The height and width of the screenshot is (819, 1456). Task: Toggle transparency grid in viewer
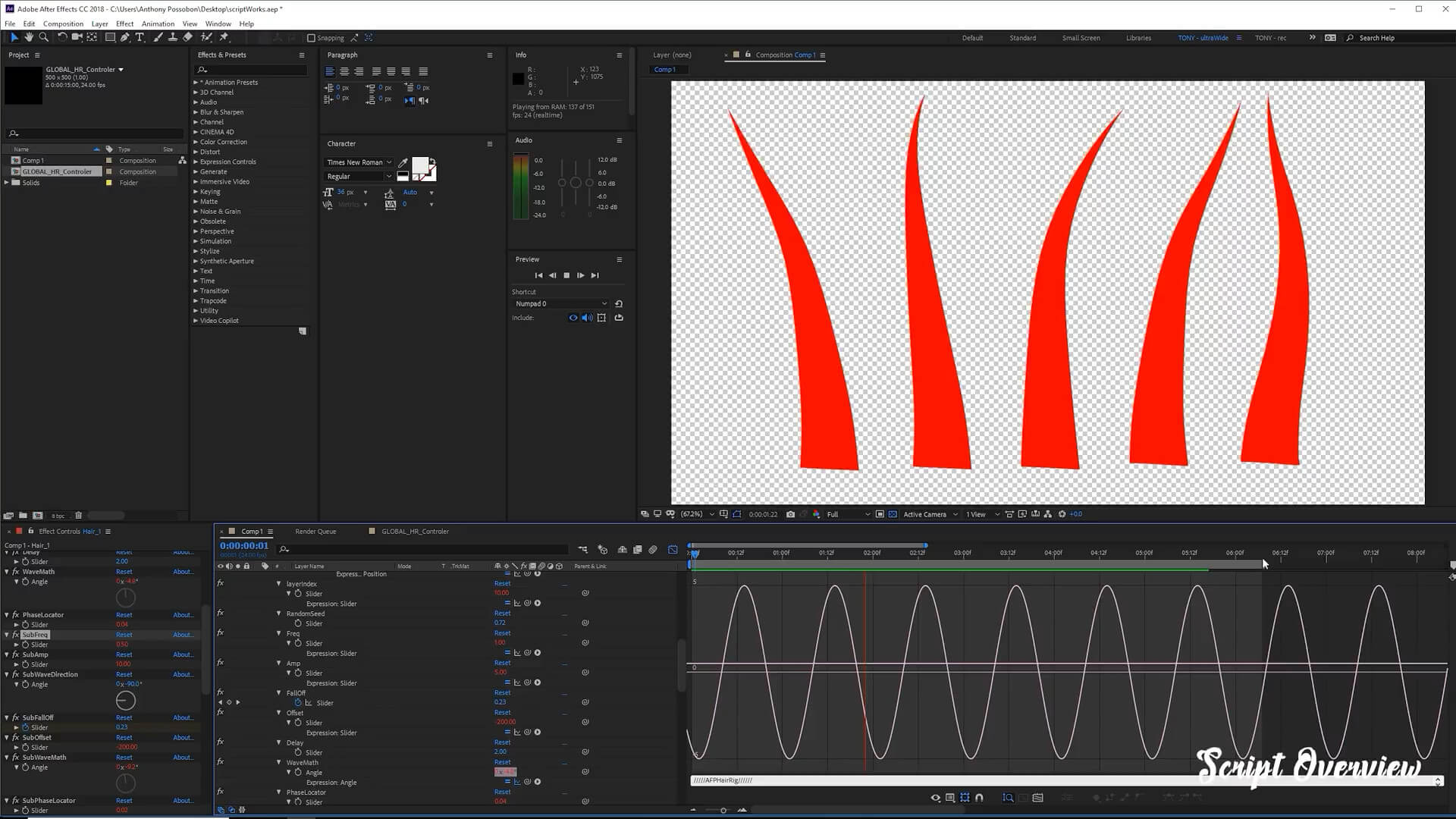[893, 514]
